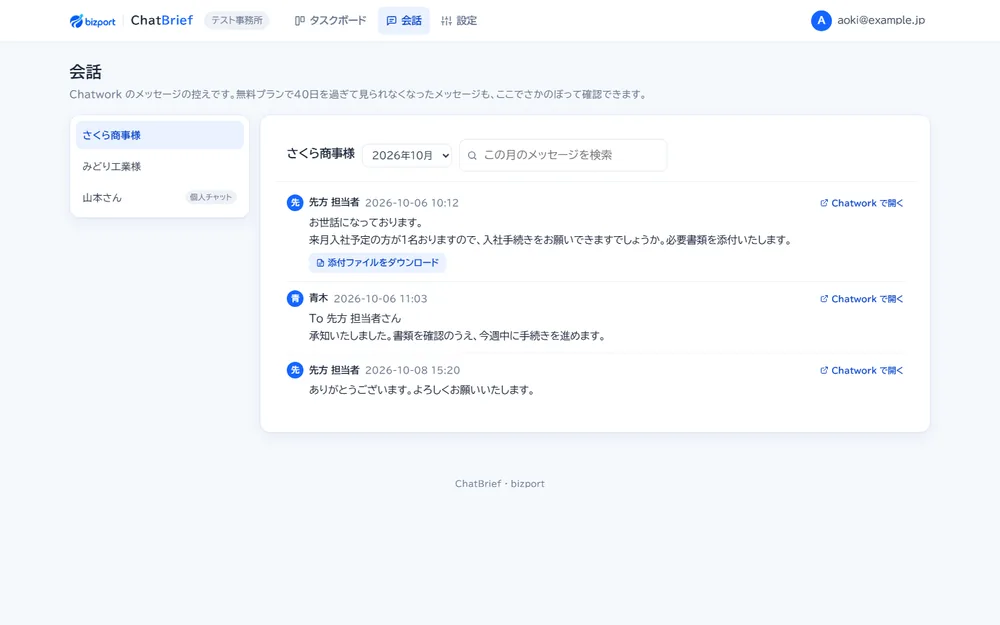Click the ChatBrief · bizport footer text

pos(500,483)
